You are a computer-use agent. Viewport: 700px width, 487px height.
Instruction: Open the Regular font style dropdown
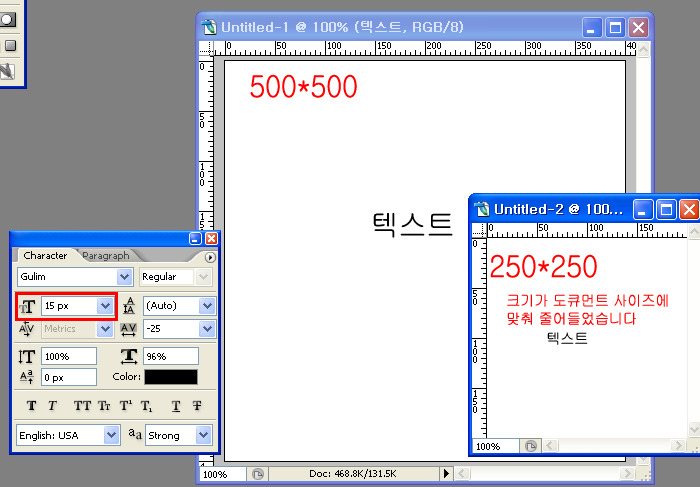point(204,277)
